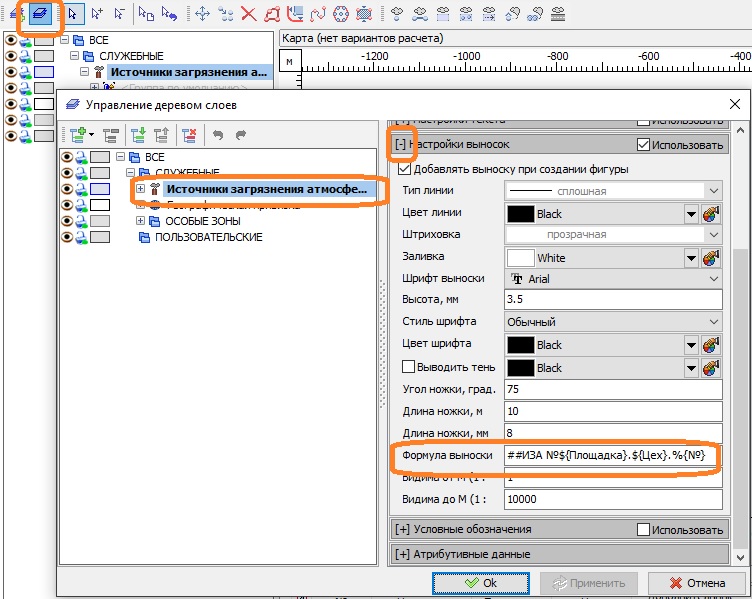This screenshot has height=599, width=752.
Task: Uncheck 'Добавлять выноску при создании фигуры'
Action: [x=404, y=169]
